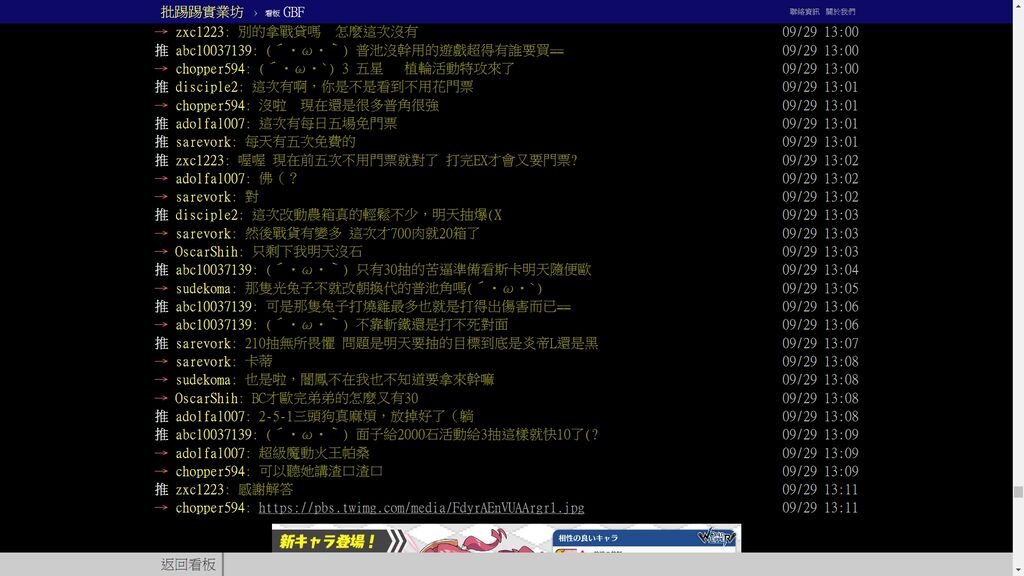Select comment 五星 植輪活動特攻來了
The height and width of the screenshot is (576, 1024).
(x=435, y=69)
